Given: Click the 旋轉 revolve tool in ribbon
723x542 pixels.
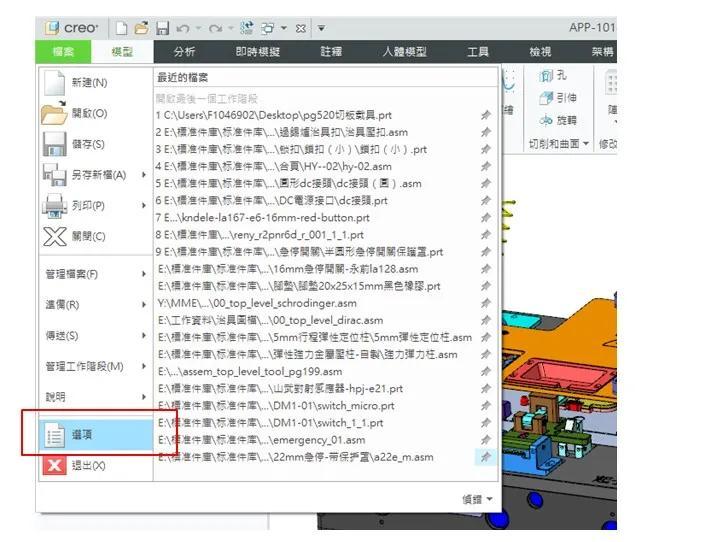Looking at the screenshot, I should (557, 121).
